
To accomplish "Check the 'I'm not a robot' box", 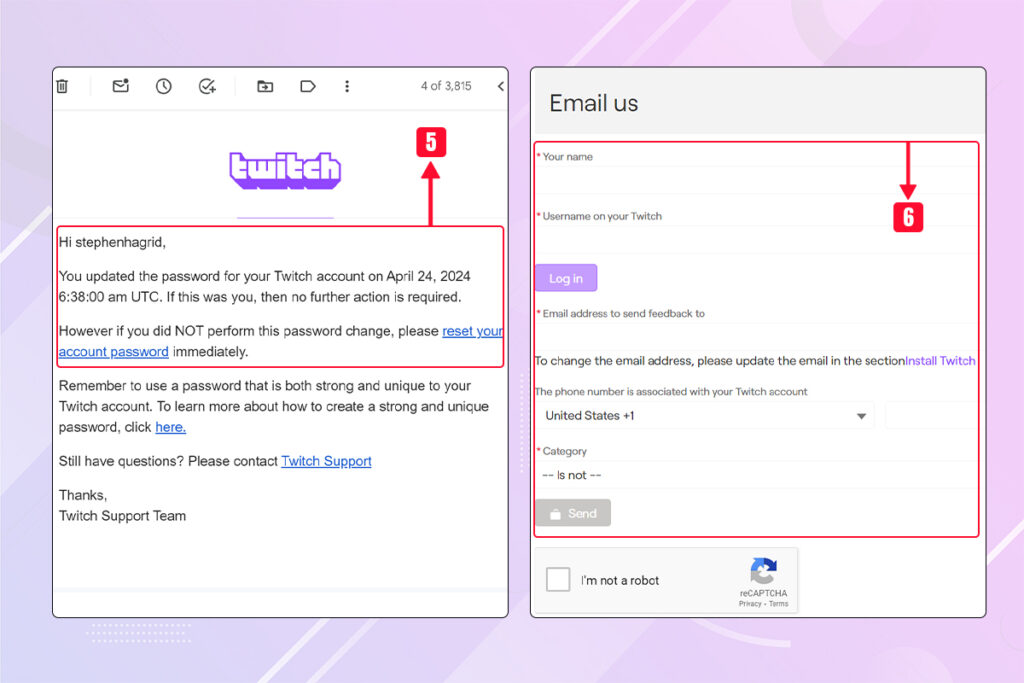I will tap(558, 579).
